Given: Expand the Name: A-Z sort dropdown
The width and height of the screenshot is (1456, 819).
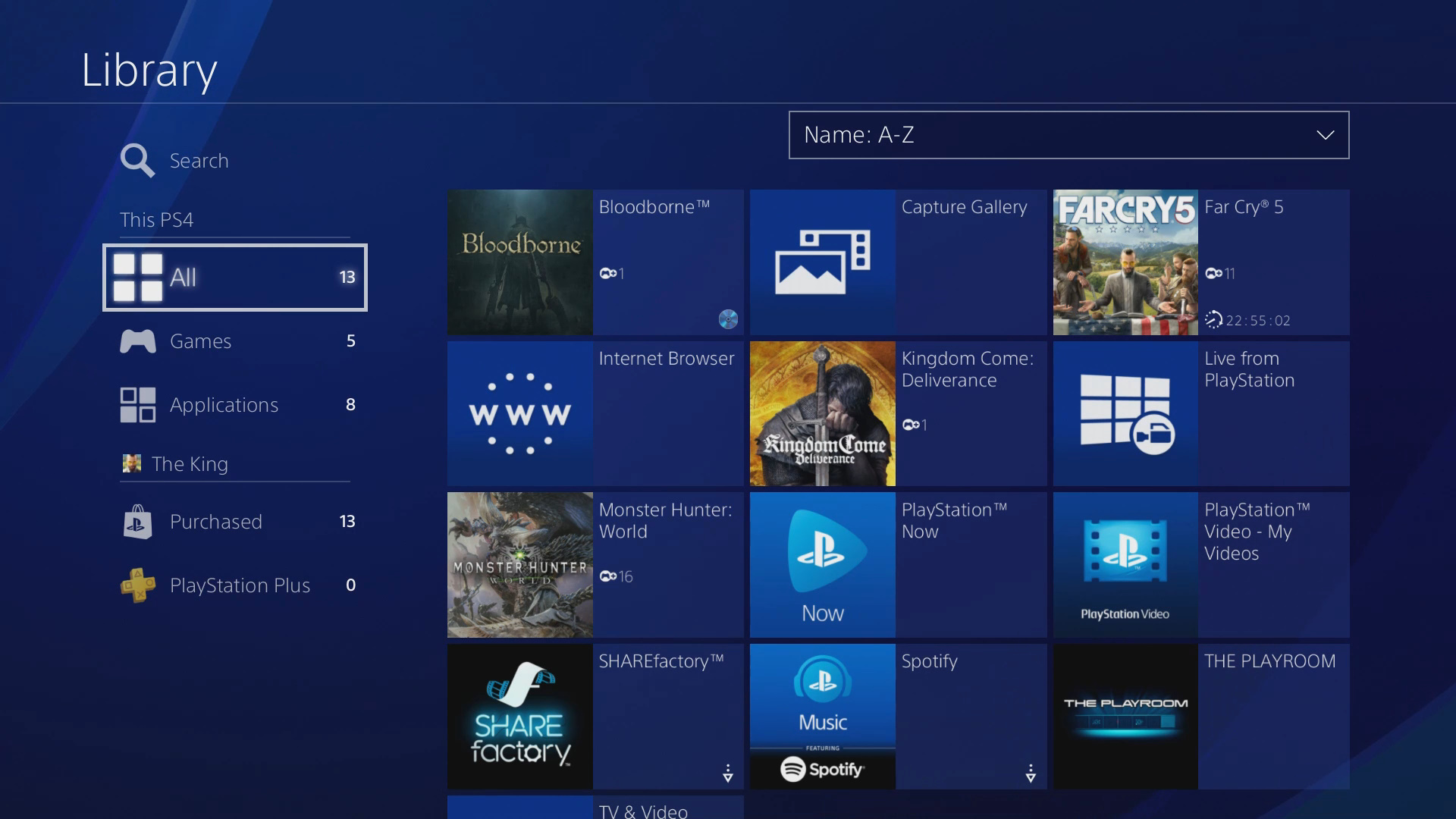Looking at the screenshot, I should (1068, 135).
